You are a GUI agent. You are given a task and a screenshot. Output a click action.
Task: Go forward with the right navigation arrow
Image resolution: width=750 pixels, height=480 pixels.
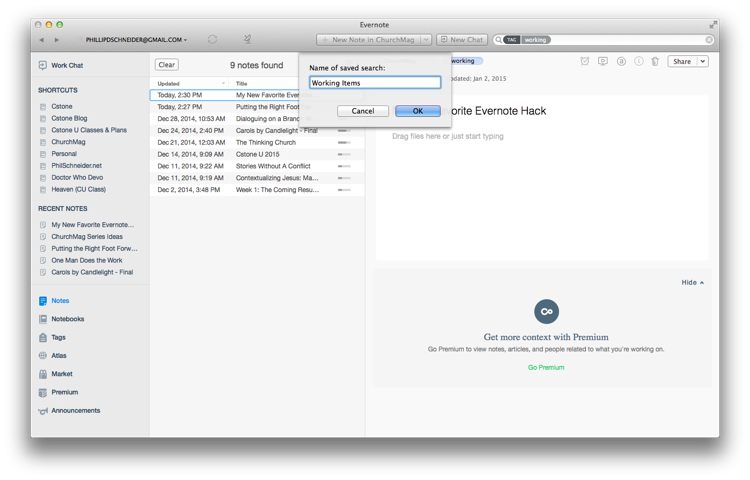[x=57, y=40]
